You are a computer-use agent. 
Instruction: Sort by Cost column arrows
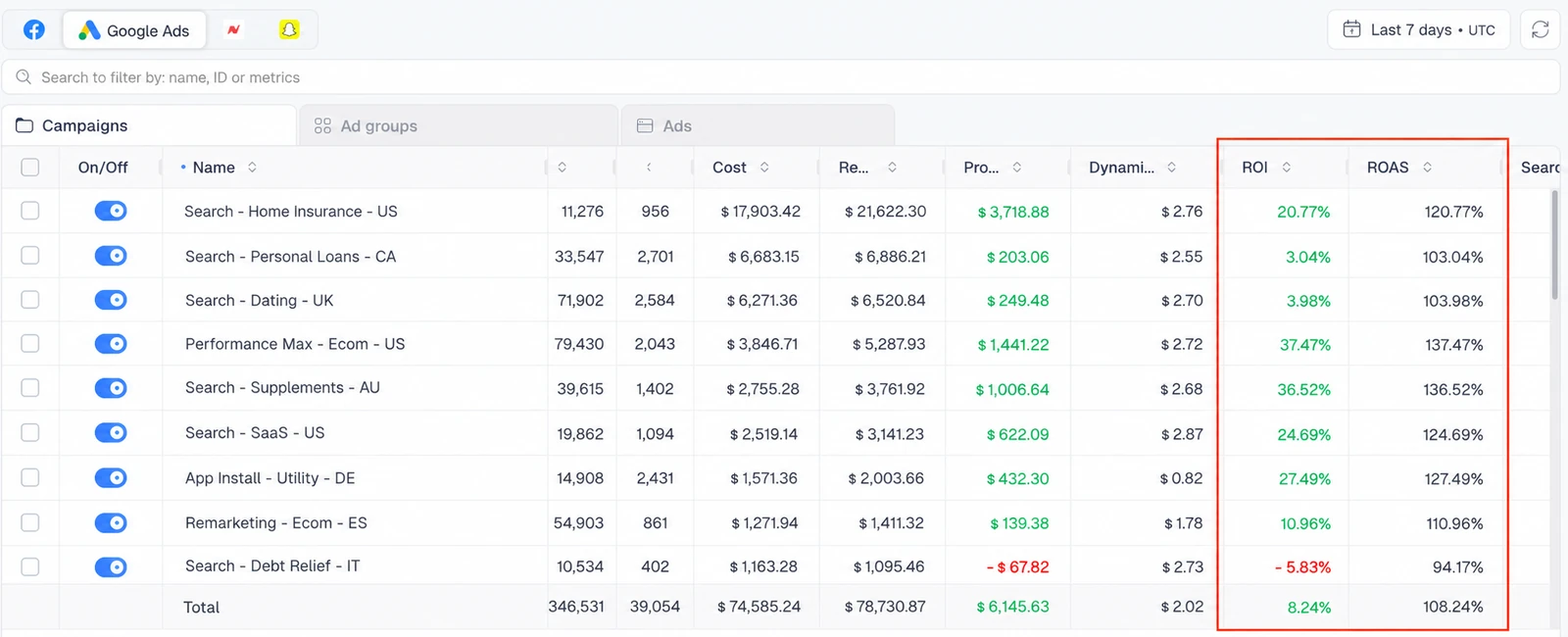pos(764,168)
